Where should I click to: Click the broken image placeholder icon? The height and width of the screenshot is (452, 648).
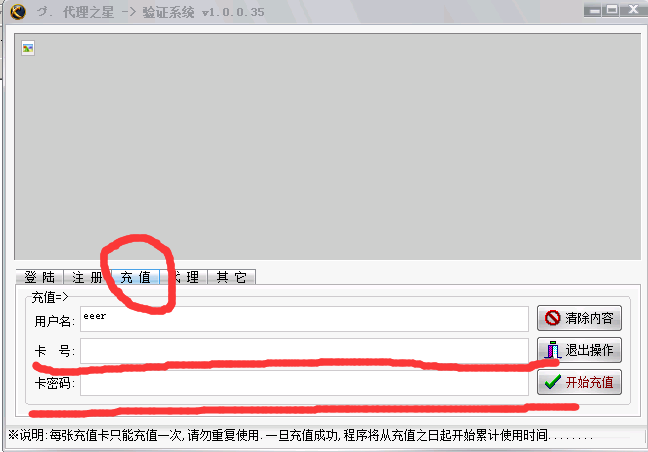click(28, 48)
